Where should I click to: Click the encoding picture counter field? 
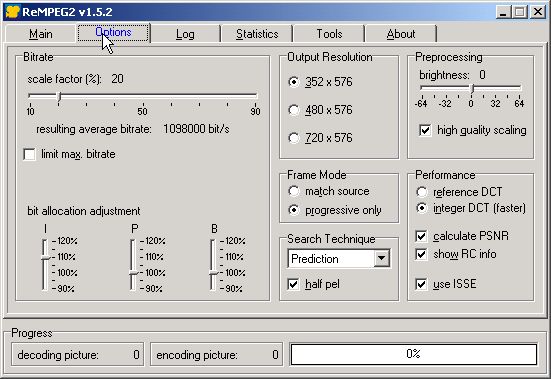(216, 355)
